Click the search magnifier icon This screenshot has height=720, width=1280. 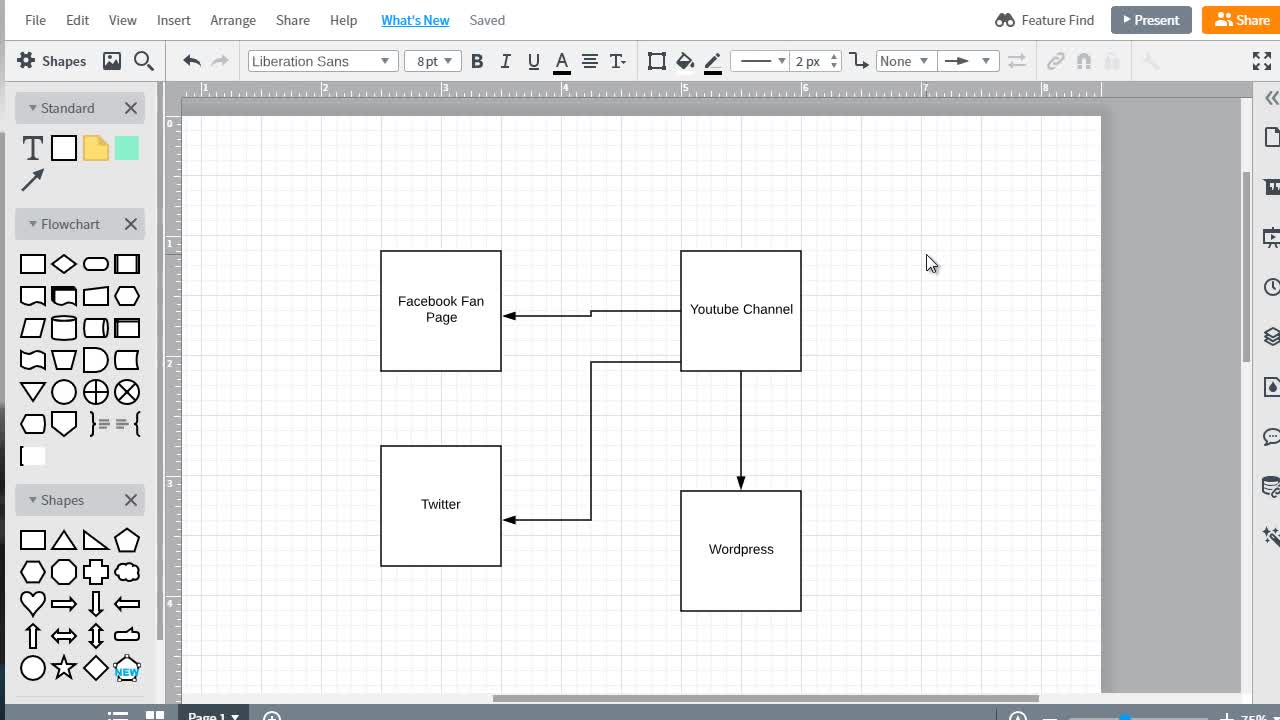pyautogui.click(x=144, y=61)
